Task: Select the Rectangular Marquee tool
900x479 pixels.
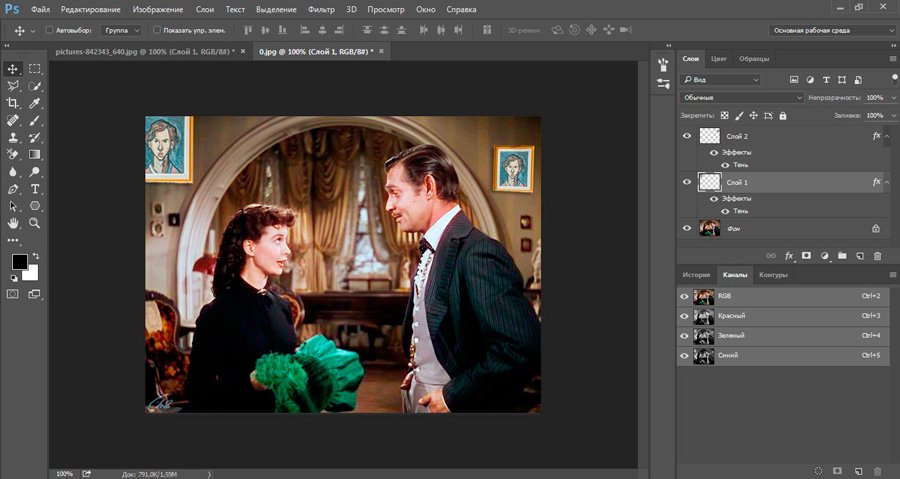Action: [35, 68]
